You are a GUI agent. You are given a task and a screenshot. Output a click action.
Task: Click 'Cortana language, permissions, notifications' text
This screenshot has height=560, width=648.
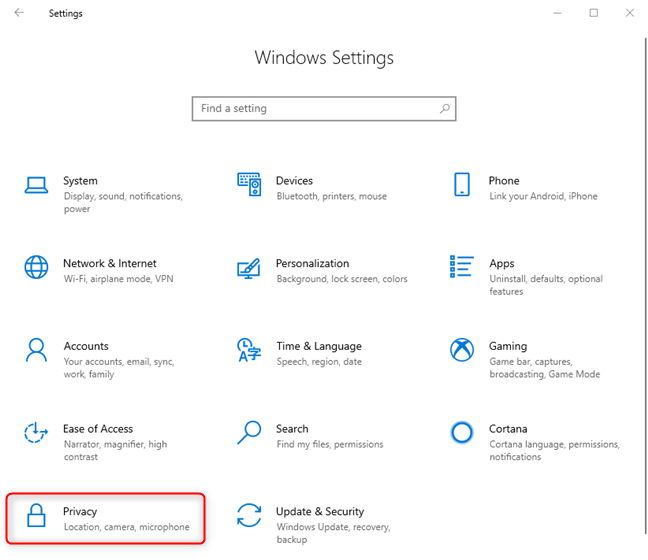pos(554,450)
